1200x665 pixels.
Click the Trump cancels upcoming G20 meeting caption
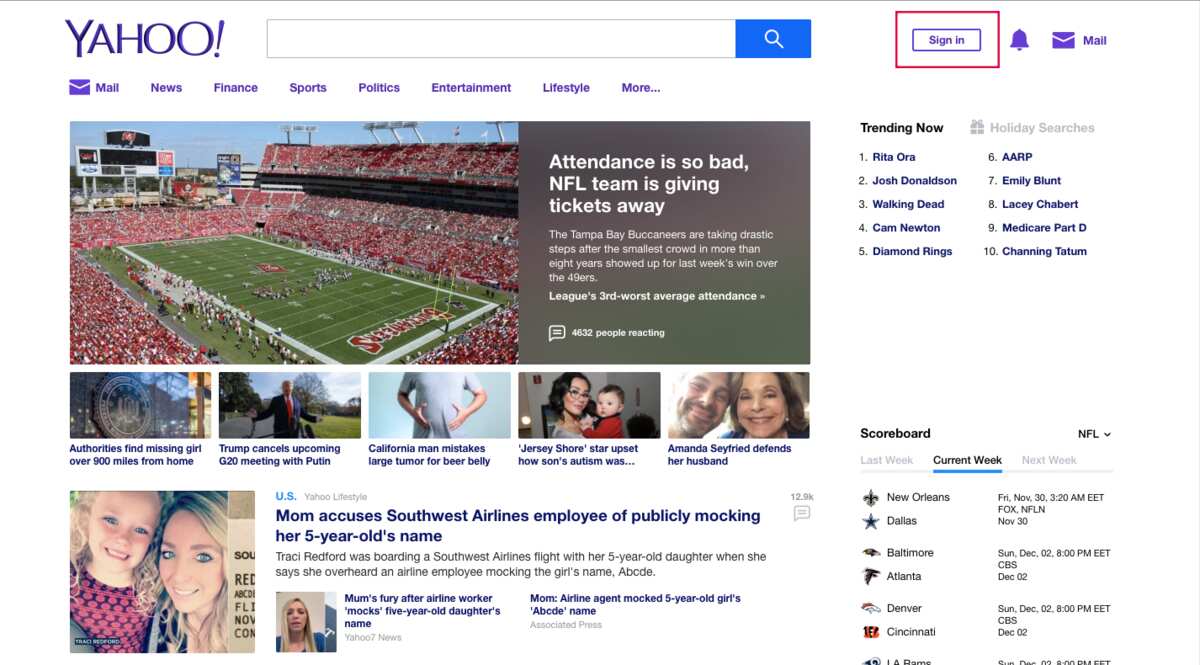coord(279,455)
